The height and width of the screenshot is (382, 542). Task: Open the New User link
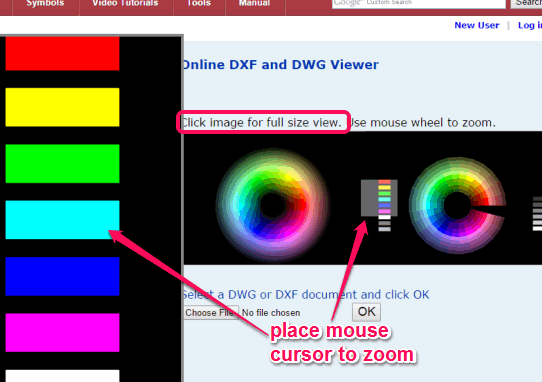tap(477, 25)
